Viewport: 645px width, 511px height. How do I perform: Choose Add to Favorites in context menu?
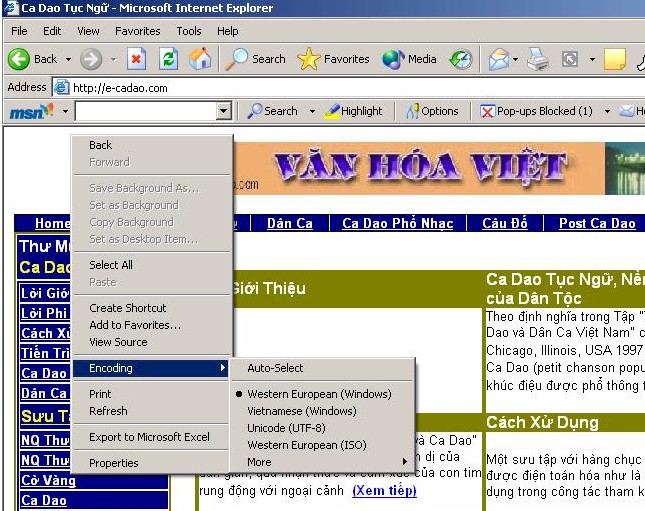click(x=151, y=325)
